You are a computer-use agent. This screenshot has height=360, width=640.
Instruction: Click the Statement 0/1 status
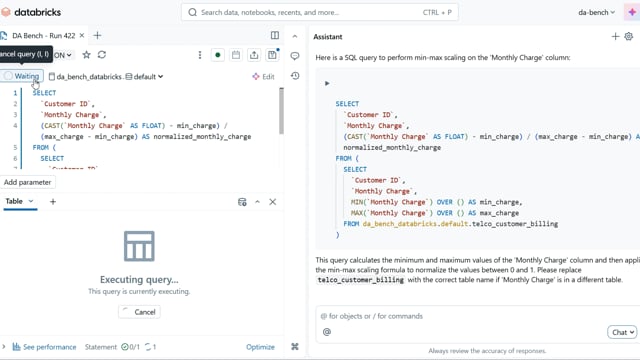click(112, 347)
